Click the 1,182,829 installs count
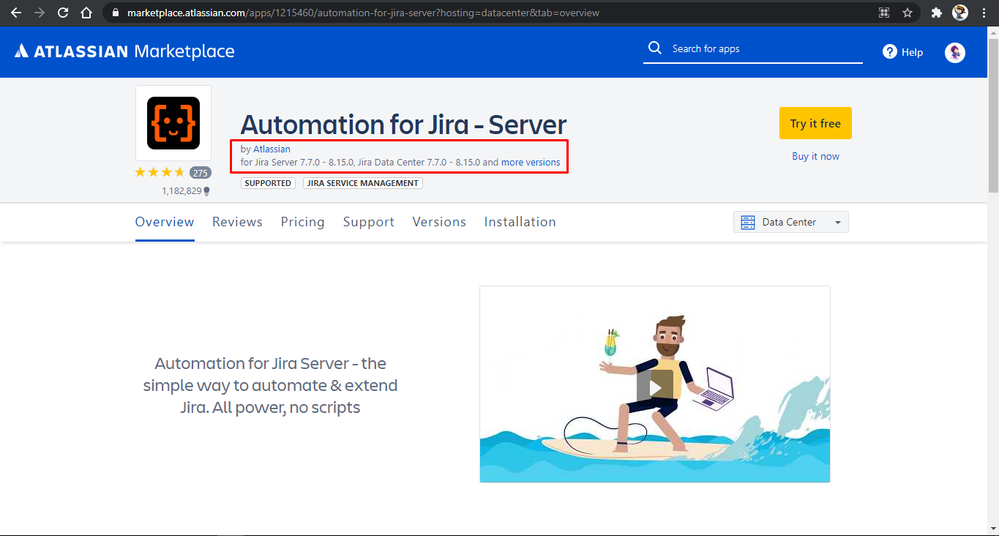The image size is (999, 536). pos(182,191)
